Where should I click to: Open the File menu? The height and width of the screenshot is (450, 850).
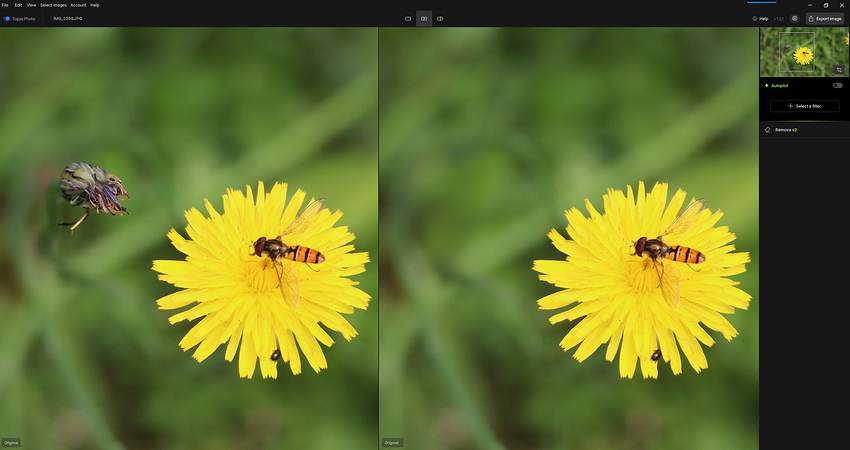[5, 5]
